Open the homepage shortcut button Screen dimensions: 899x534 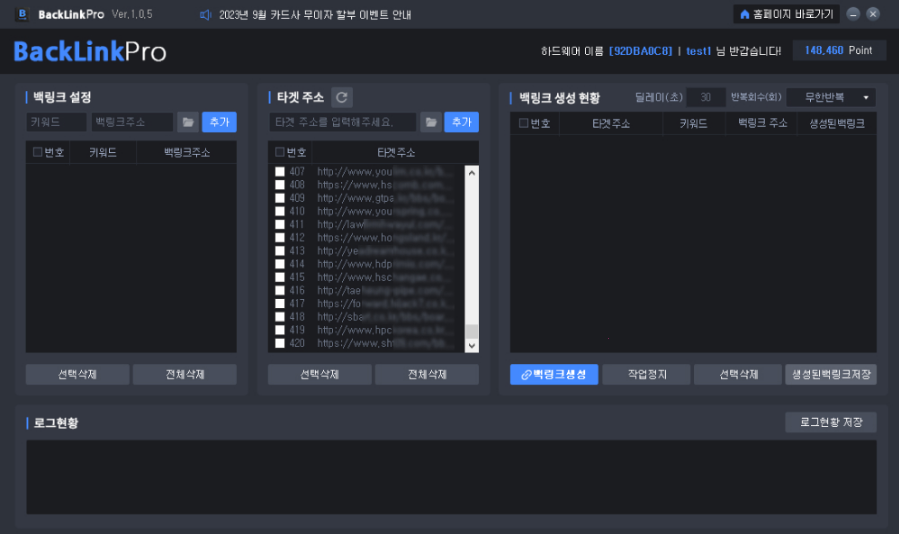[786, 14]
